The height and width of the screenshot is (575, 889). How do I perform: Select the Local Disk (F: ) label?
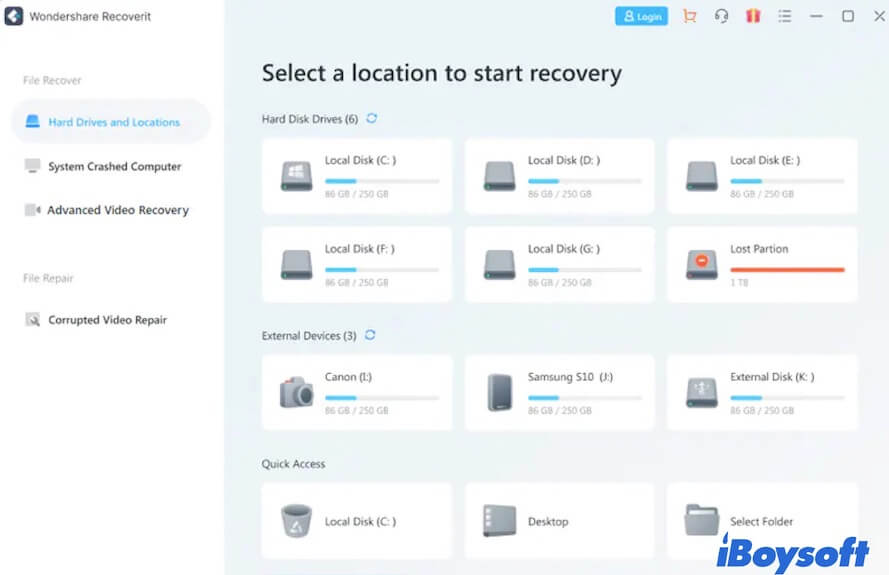click(x=359, y=249)
